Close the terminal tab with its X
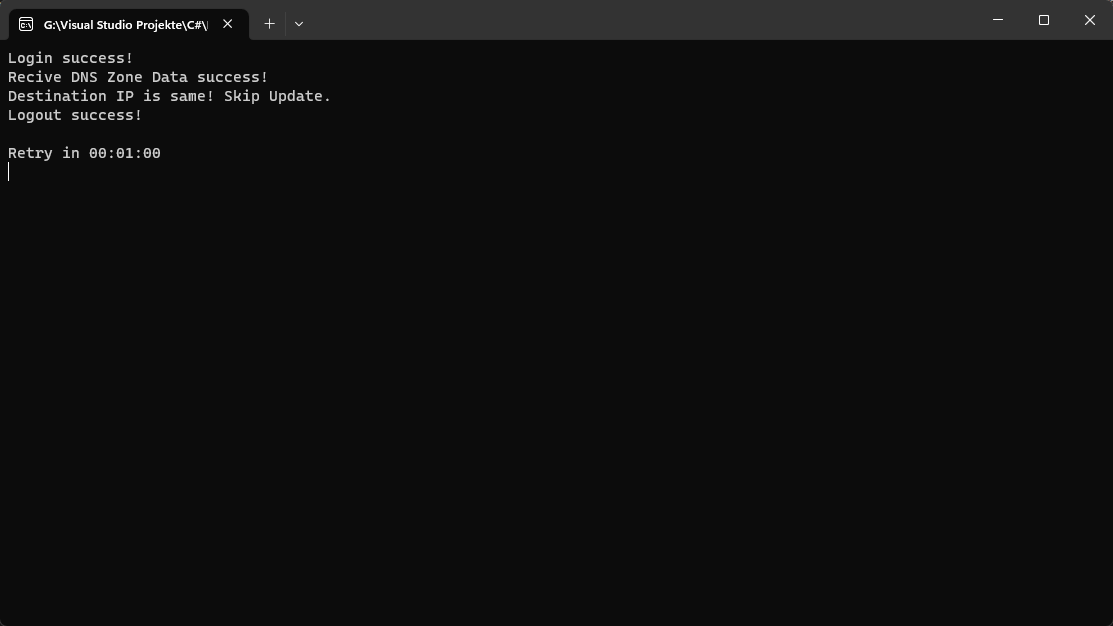Viewport: 1113px width, 626px height. [x=228, y=24]
